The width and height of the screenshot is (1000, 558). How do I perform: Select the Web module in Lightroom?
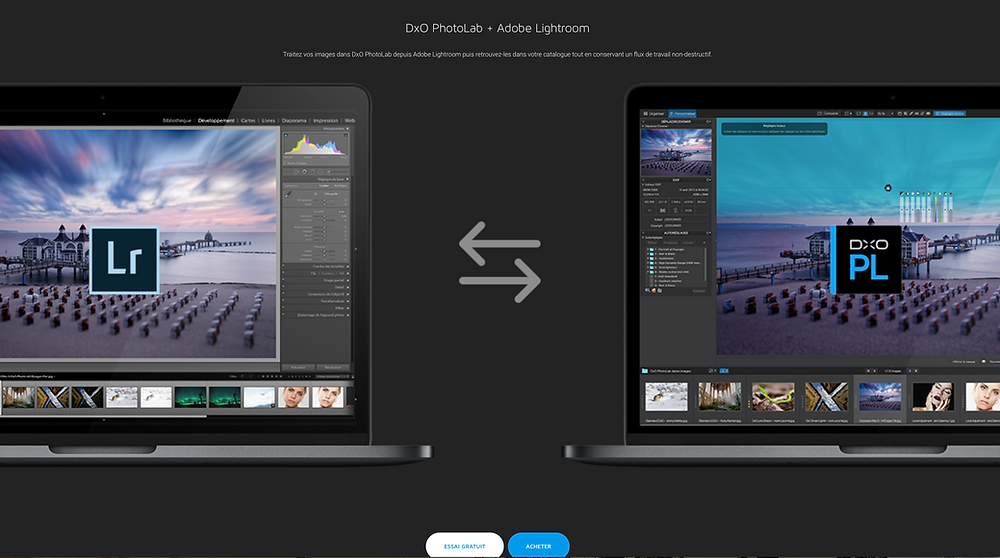click(x=349, y=121)
